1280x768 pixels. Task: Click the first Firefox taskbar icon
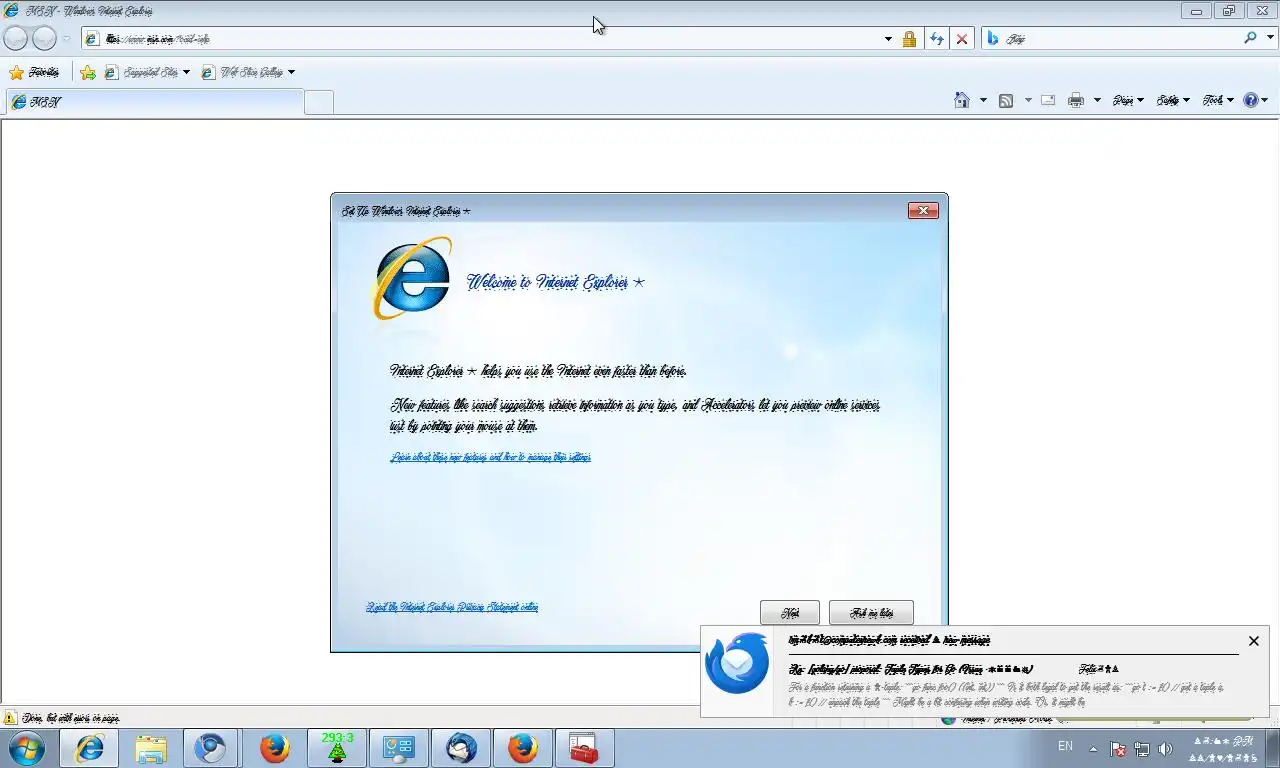pos(274,748)
